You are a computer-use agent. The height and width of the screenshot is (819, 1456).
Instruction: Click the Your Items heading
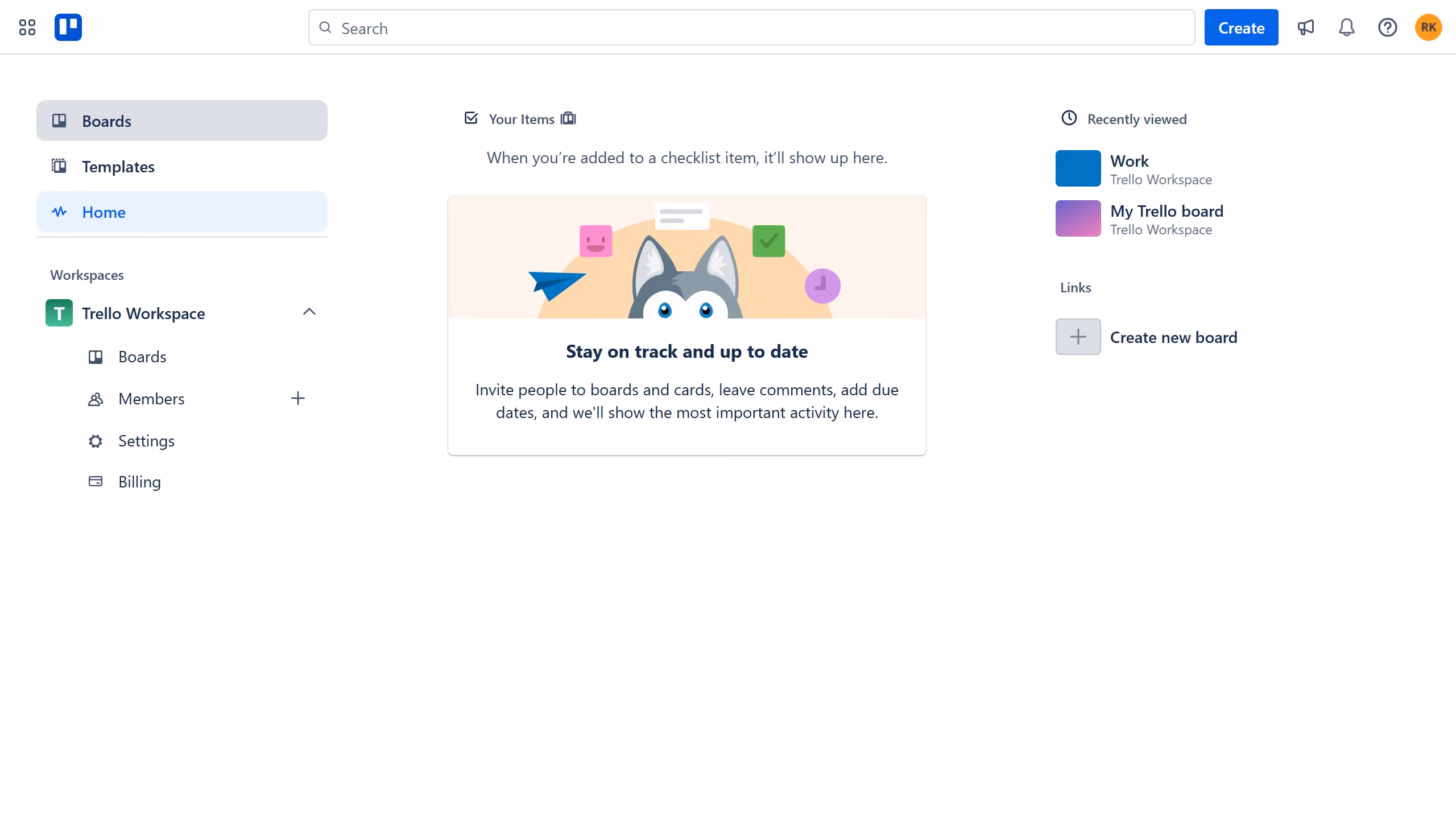pyautogui.click(x=522, y=119)
